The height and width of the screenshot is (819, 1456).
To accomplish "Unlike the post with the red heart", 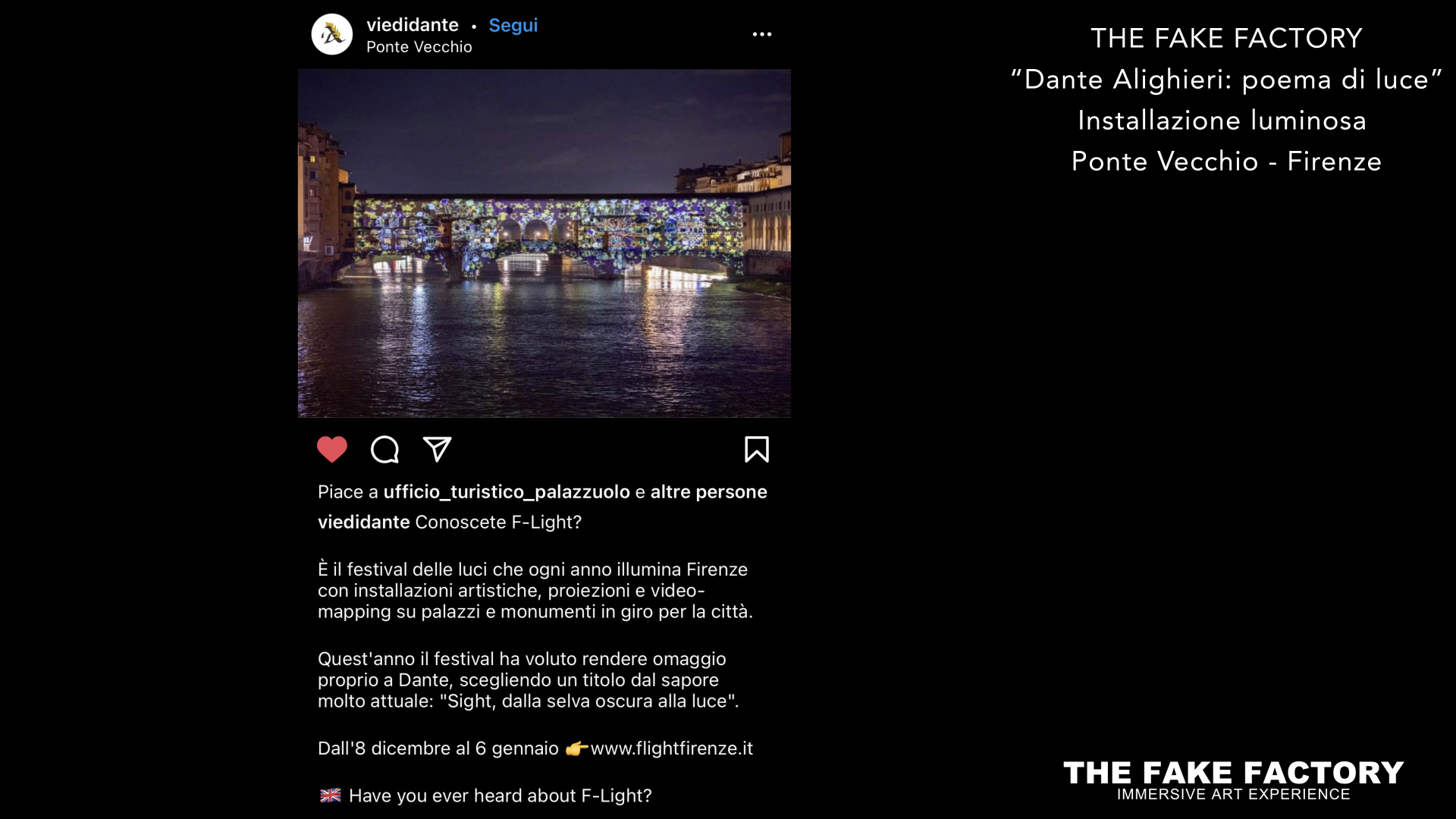I will tap(332, 450).
